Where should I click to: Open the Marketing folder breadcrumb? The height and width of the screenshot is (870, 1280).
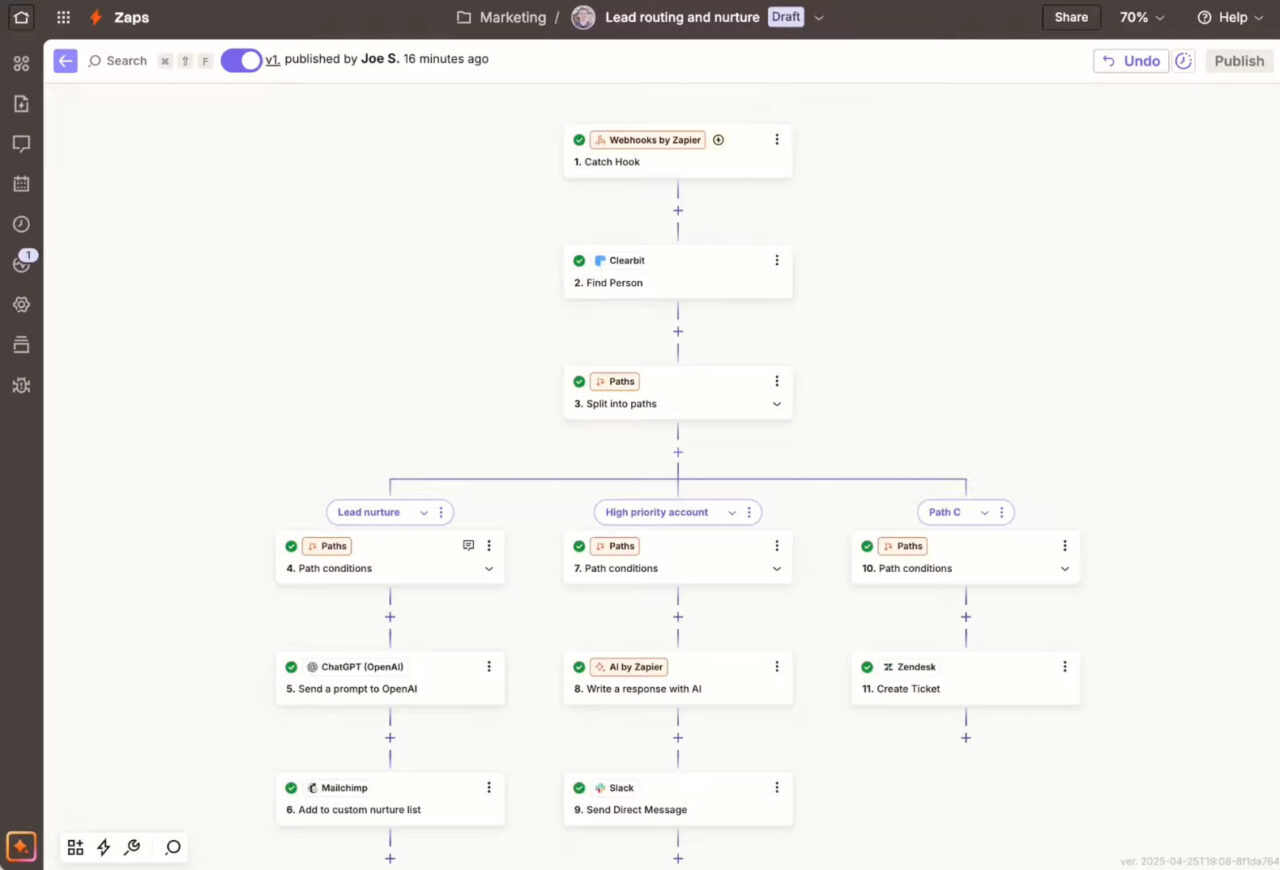(511, 17)
